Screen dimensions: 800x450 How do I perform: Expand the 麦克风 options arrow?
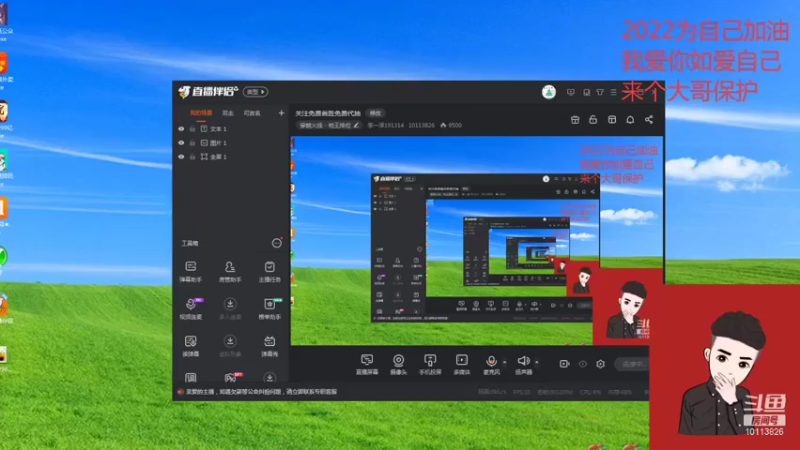click(x=505, y=362)
